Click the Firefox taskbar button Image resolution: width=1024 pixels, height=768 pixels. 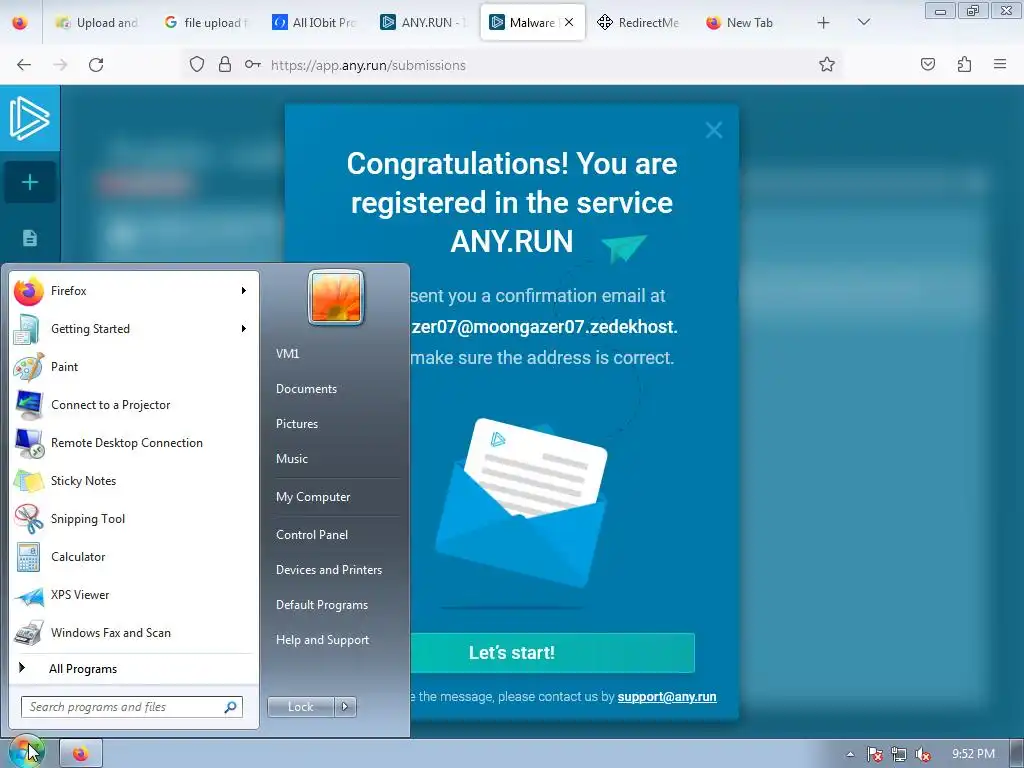tap(81, 754)
